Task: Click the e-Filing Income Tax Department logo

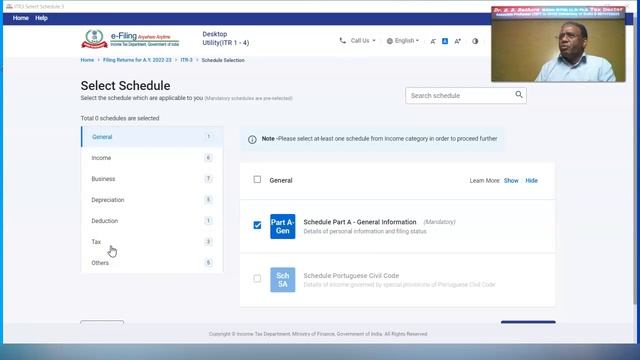Action: pyautogui.click(x=130, y=39)
